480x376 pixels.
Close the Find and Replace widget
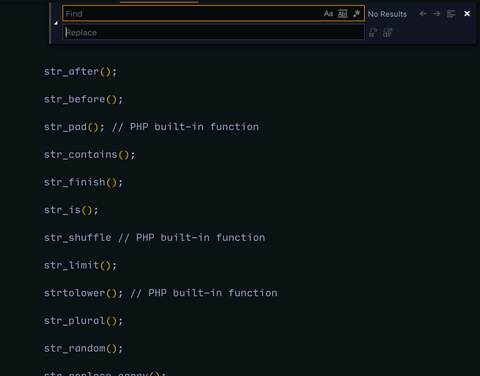(x=467, y=14)
